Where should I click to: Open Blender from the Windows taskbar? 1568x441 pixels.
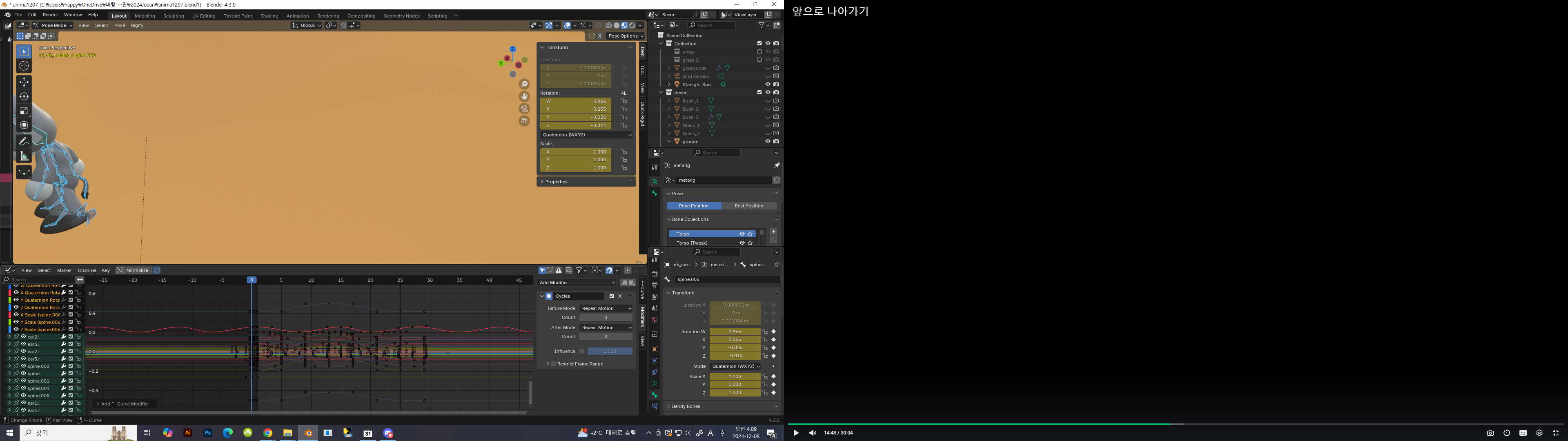[307, 433]
